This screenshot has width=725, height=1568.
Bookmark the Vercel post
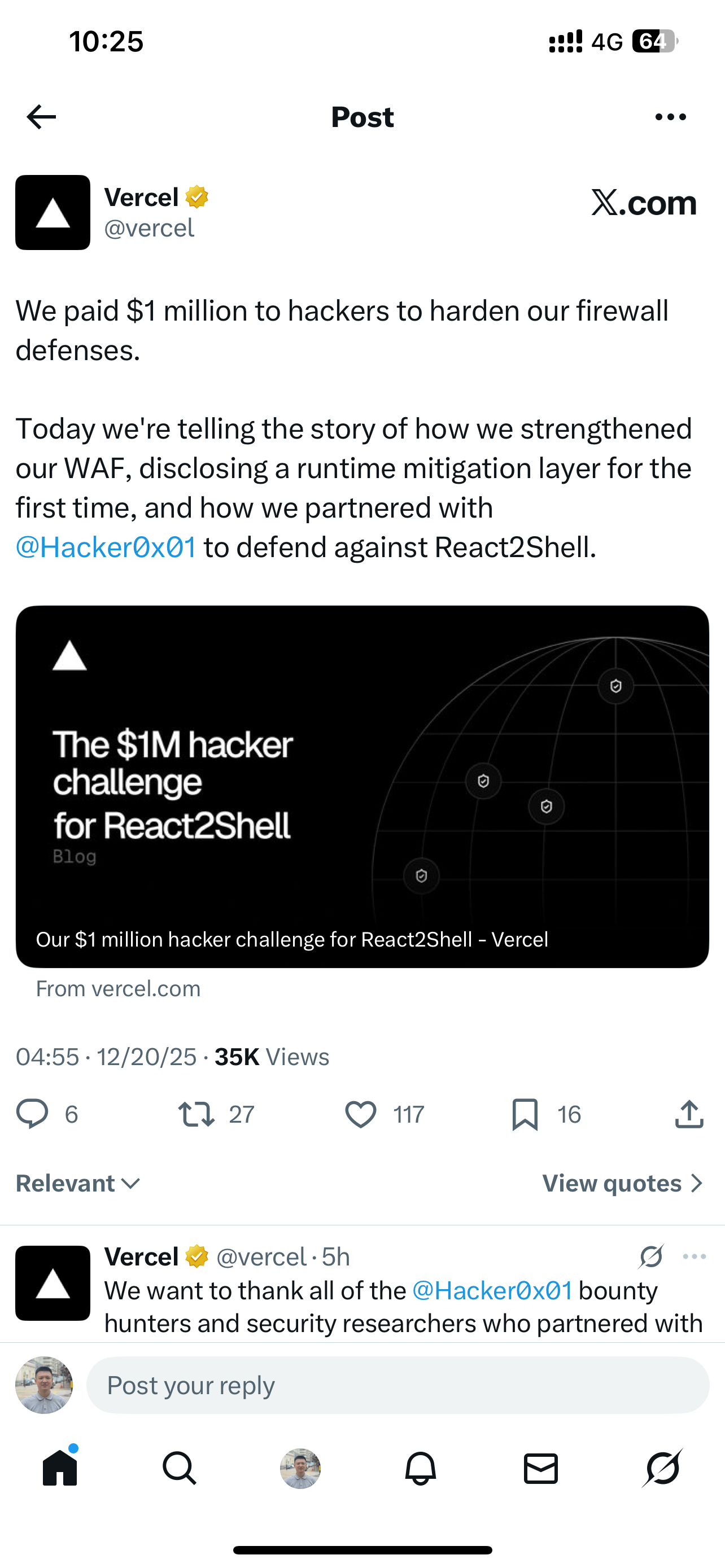tap(525, 1114)
